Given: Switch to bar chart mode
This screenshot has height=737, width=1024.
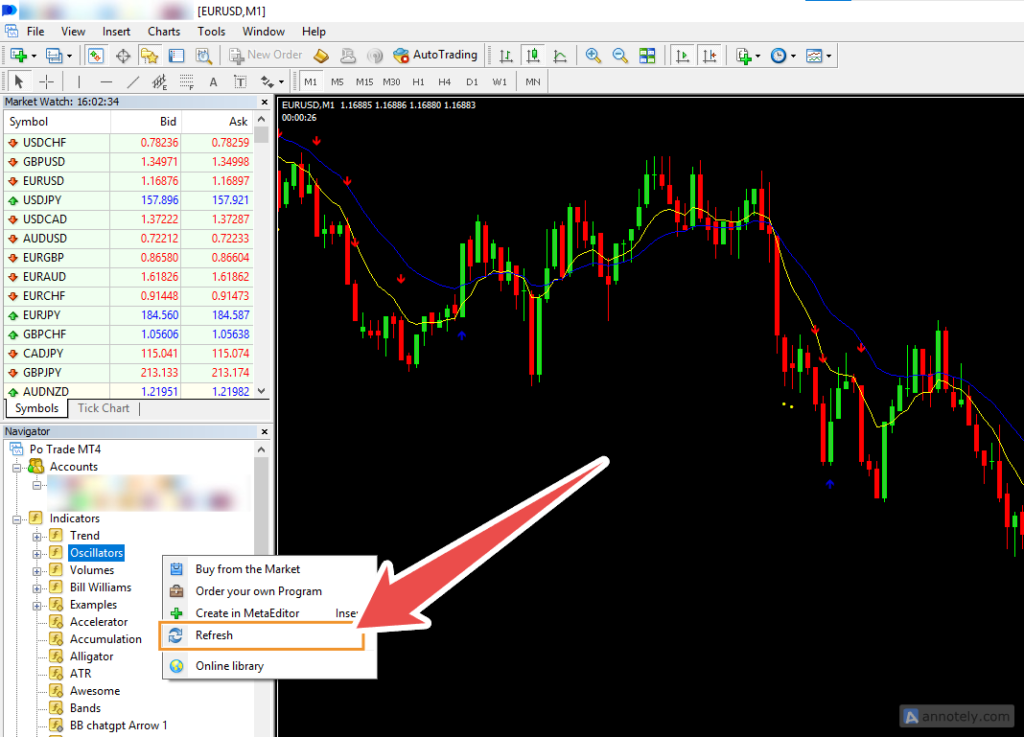Looking at the screenshot, I should pos(505,55).
